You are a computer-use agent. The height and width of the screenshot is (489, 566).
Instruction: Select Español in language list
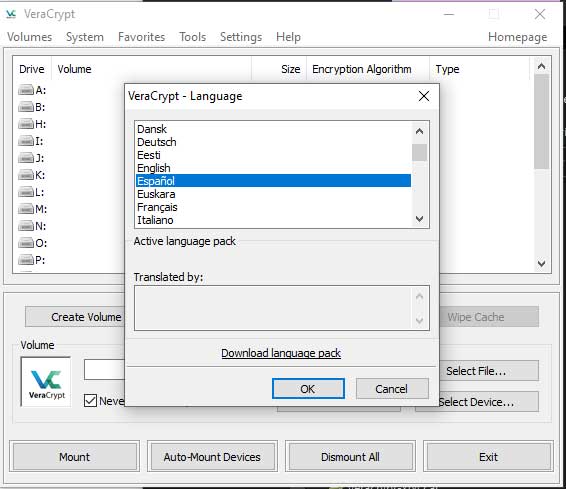[273, 181]
